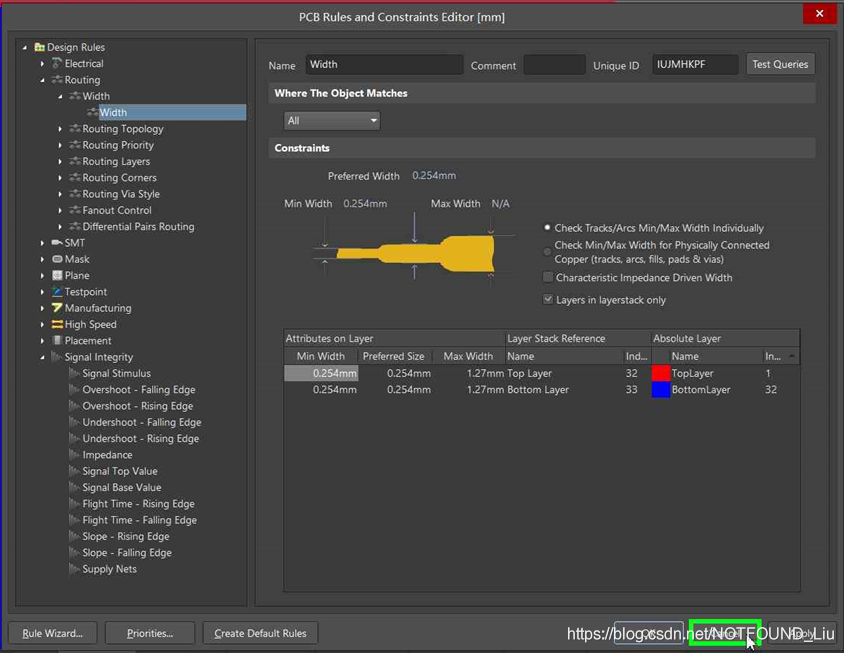
Task: Click the Manufacturing category icon
Action: tap(57, 308)
